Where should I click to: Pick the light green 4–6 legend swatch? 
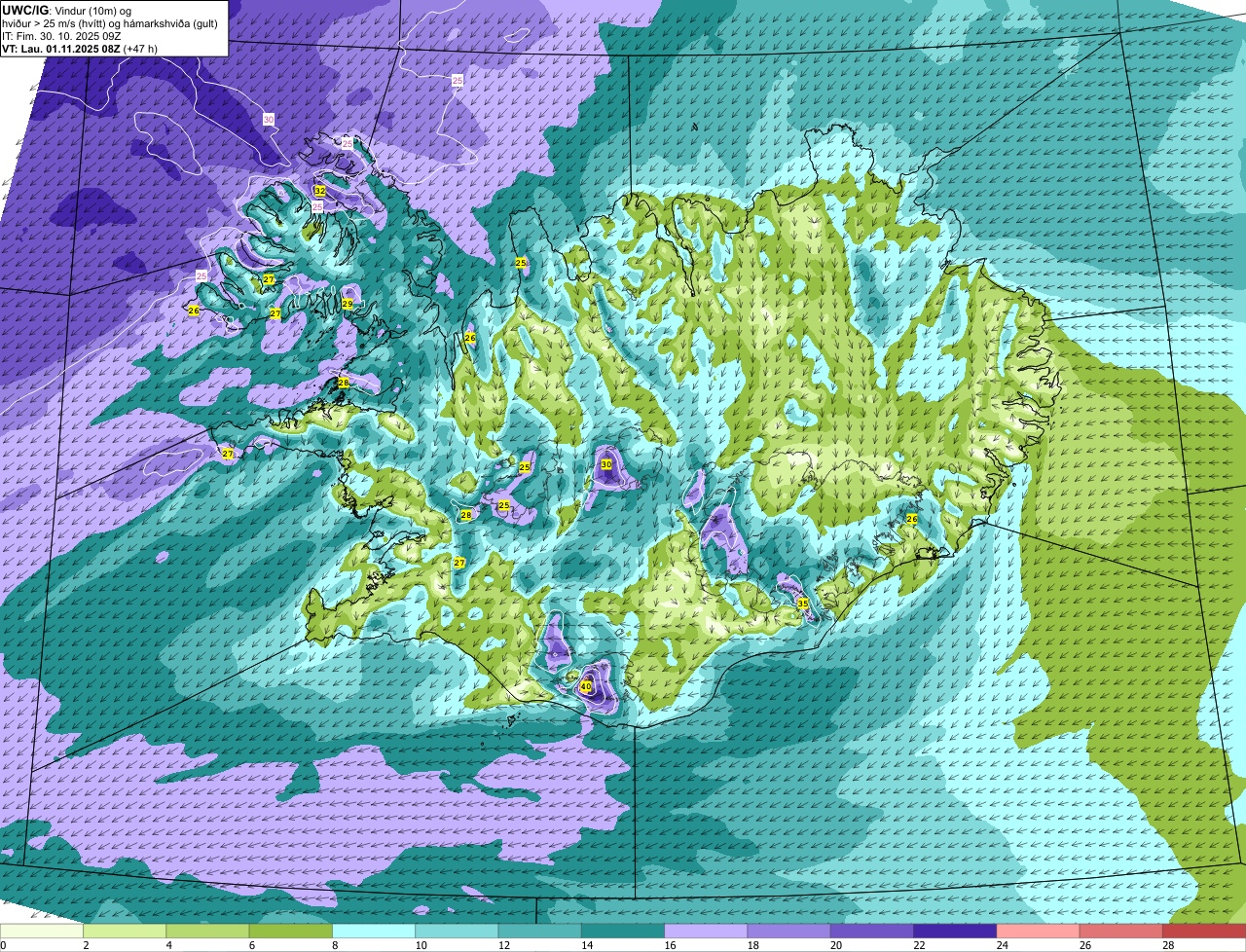click(x=207, y=932)
